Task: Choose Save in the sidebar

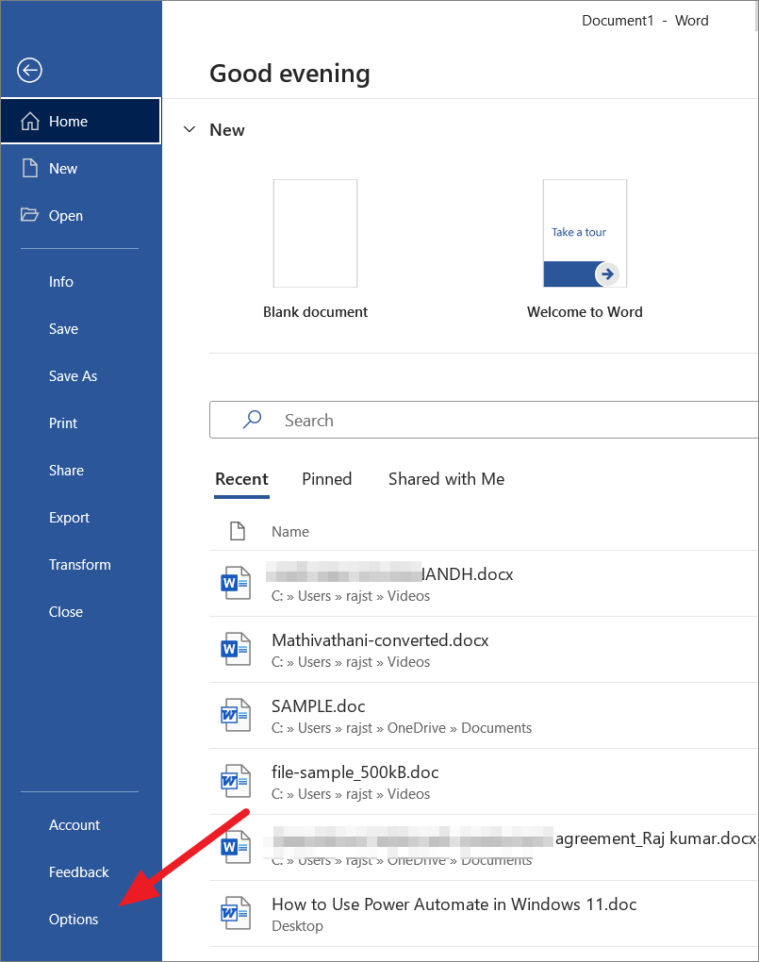Action: (81, 329)
